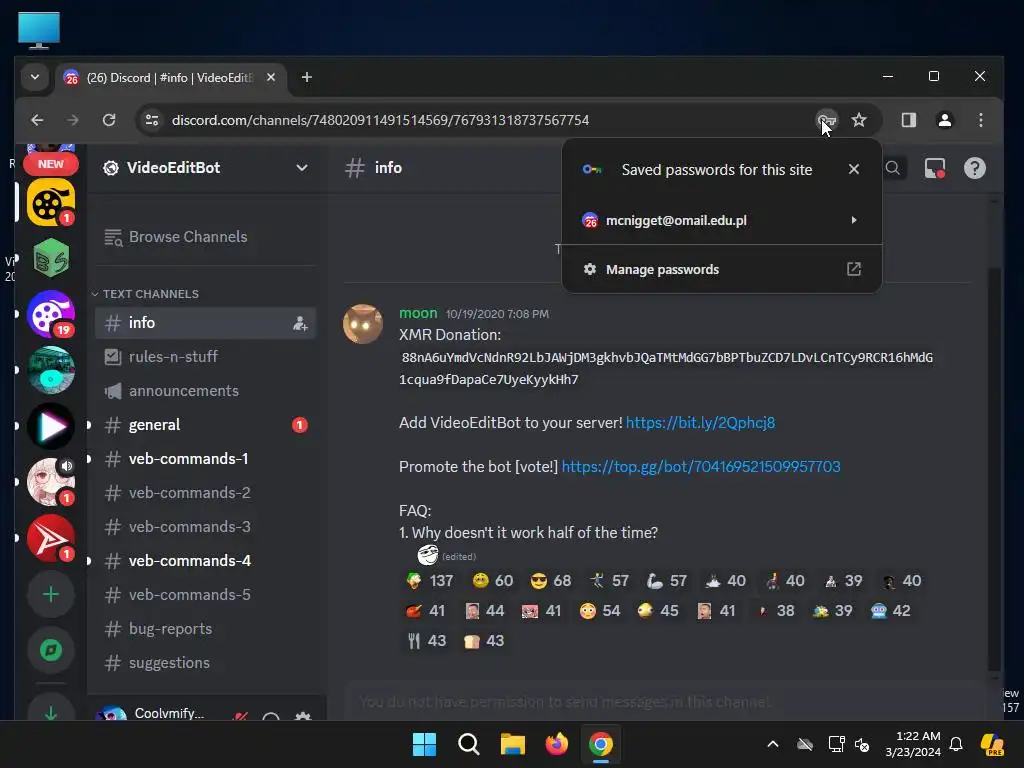This screenshot has width=1024, height=768.
Task: Open Windows taskbar search
Action: (468, 744)
